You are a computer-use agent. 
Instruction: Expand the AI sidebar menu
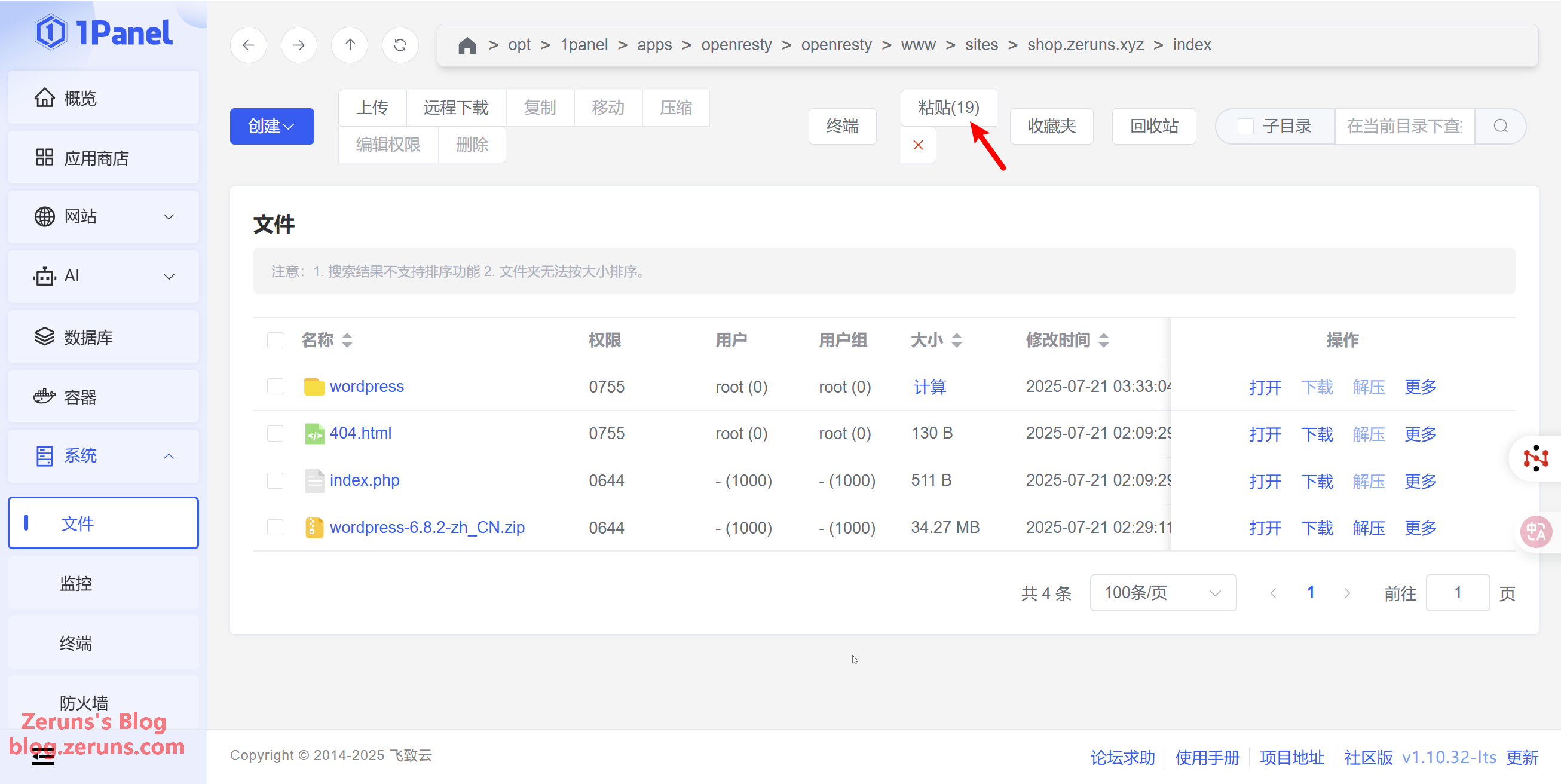[x=103, y=276]
